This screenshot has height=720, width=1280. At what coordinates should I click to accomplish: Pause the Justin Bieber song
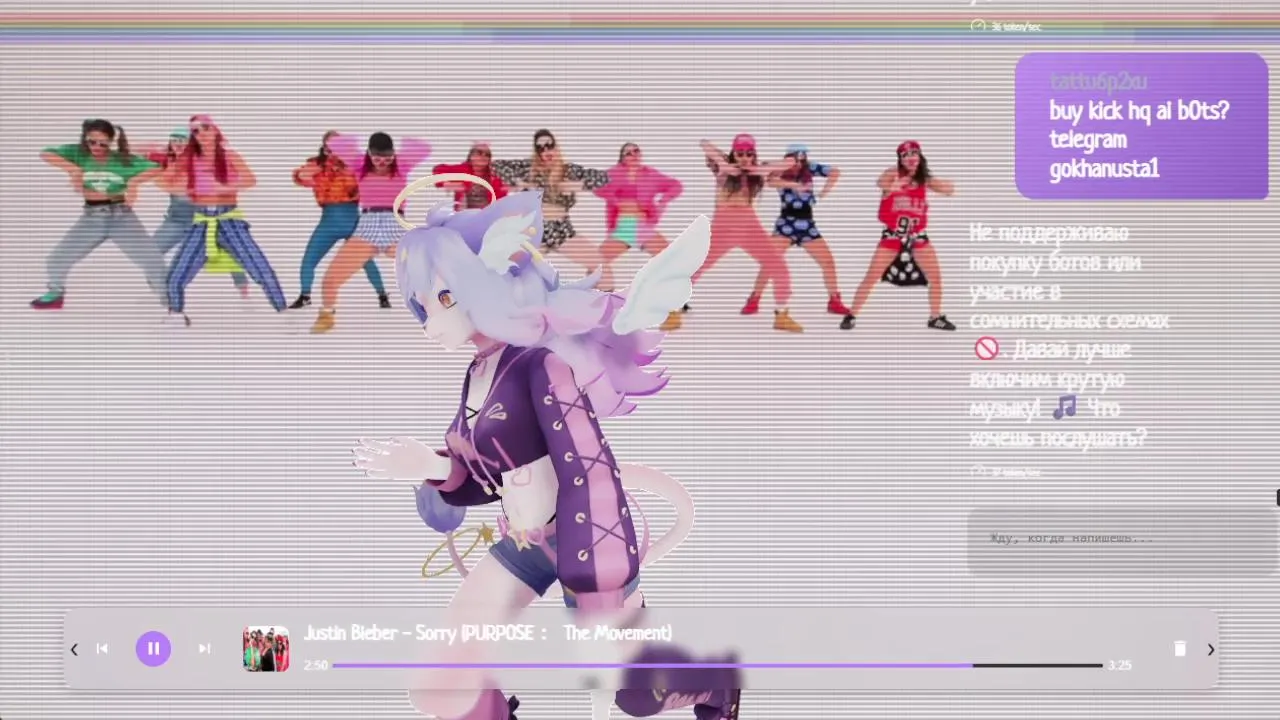tap(153, 649)
